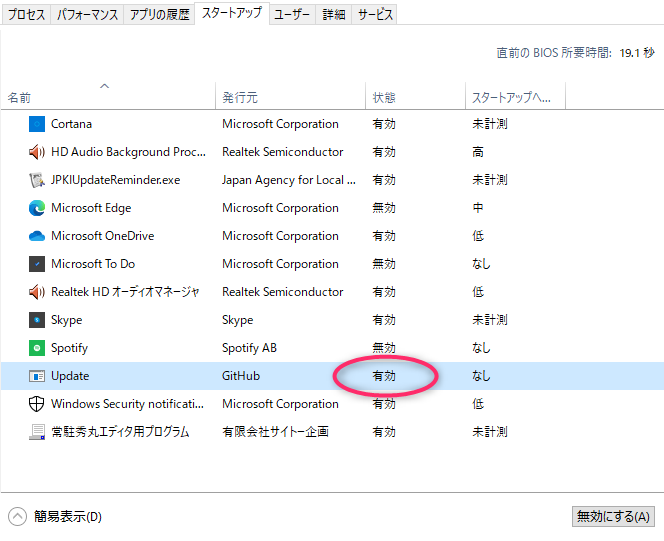Viewport: 664px width, 541px height.
Task: Click the Skype publisher cell
Action: tap(238, 320)
